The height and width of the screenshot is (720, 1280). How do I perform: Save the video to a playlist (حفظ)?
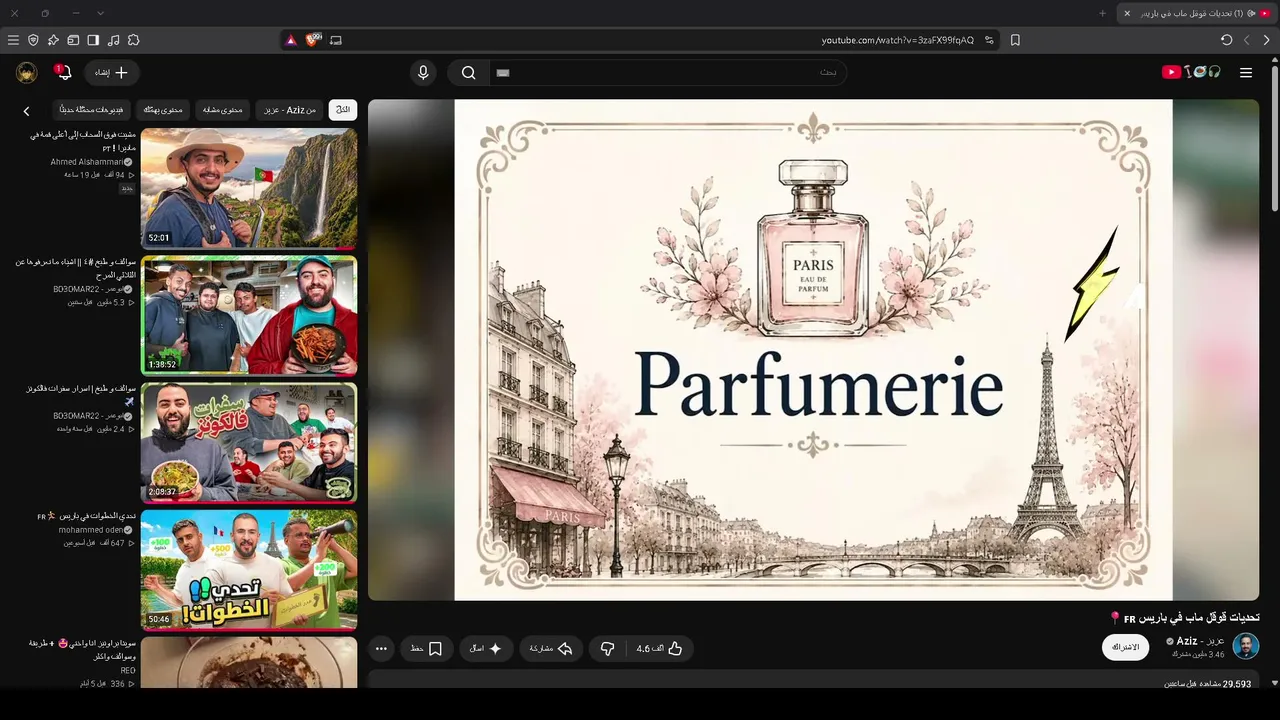426,649
